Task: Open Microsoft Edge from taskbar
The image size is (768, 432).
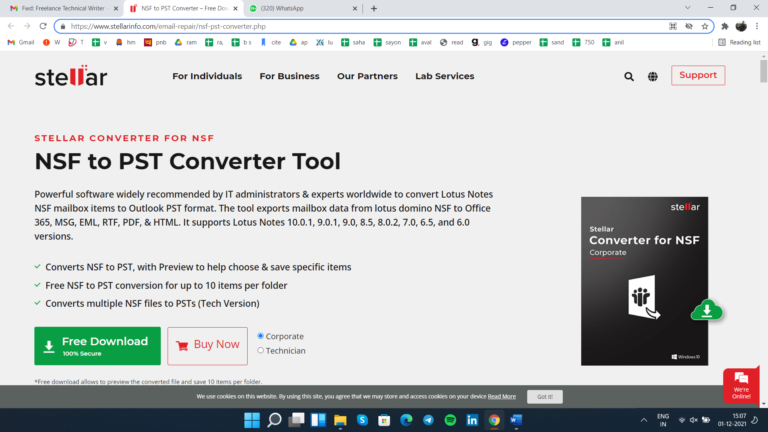Action: pos(406,420)
